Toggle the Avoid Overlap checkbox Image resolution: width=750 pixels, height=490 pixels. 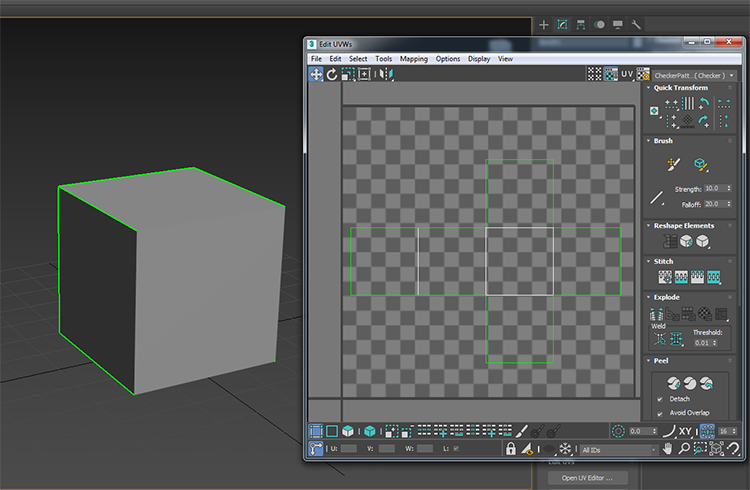pyautogui.click(x=660, y=412)
